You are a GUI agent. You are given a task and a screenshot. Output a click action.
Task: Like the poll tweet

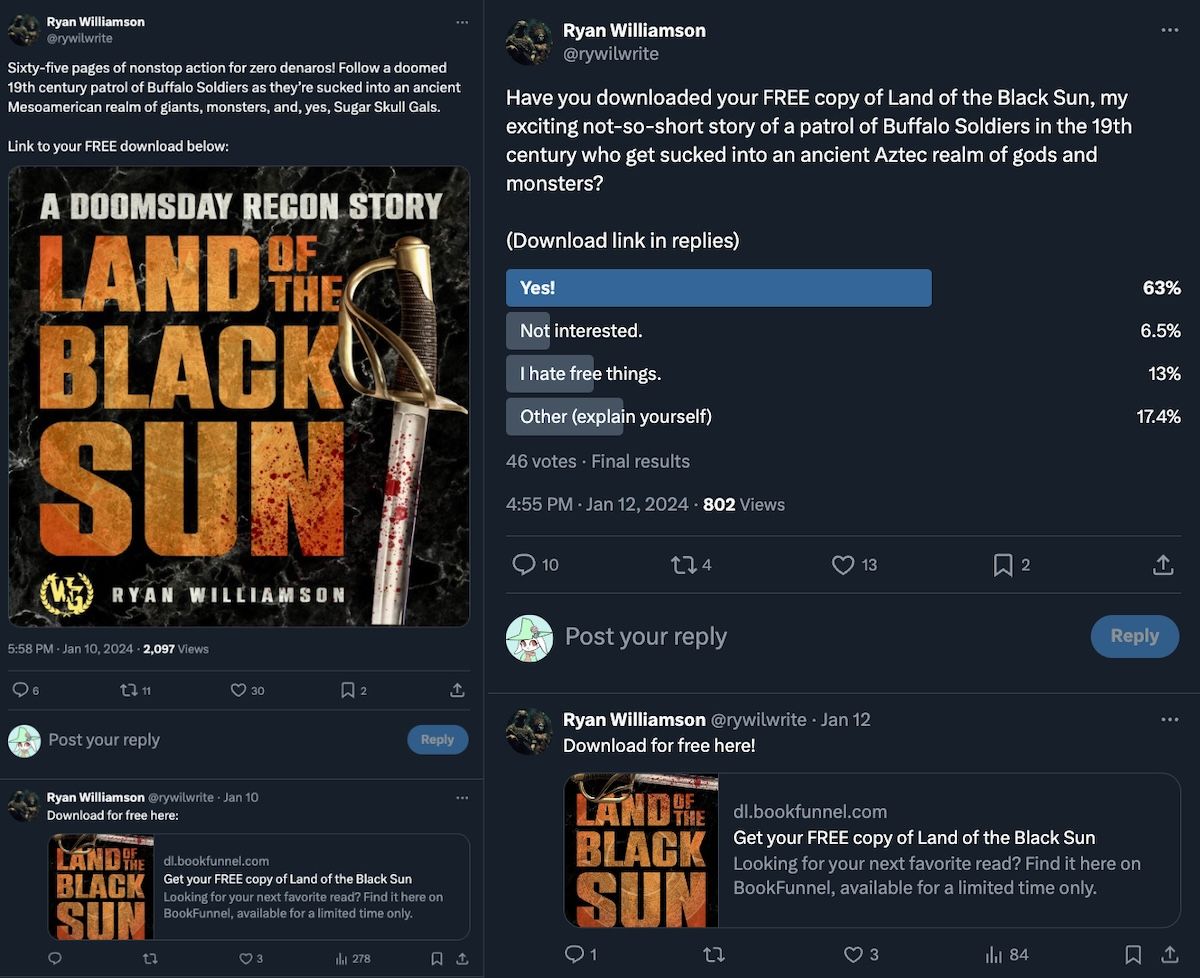tap(842, 565)
